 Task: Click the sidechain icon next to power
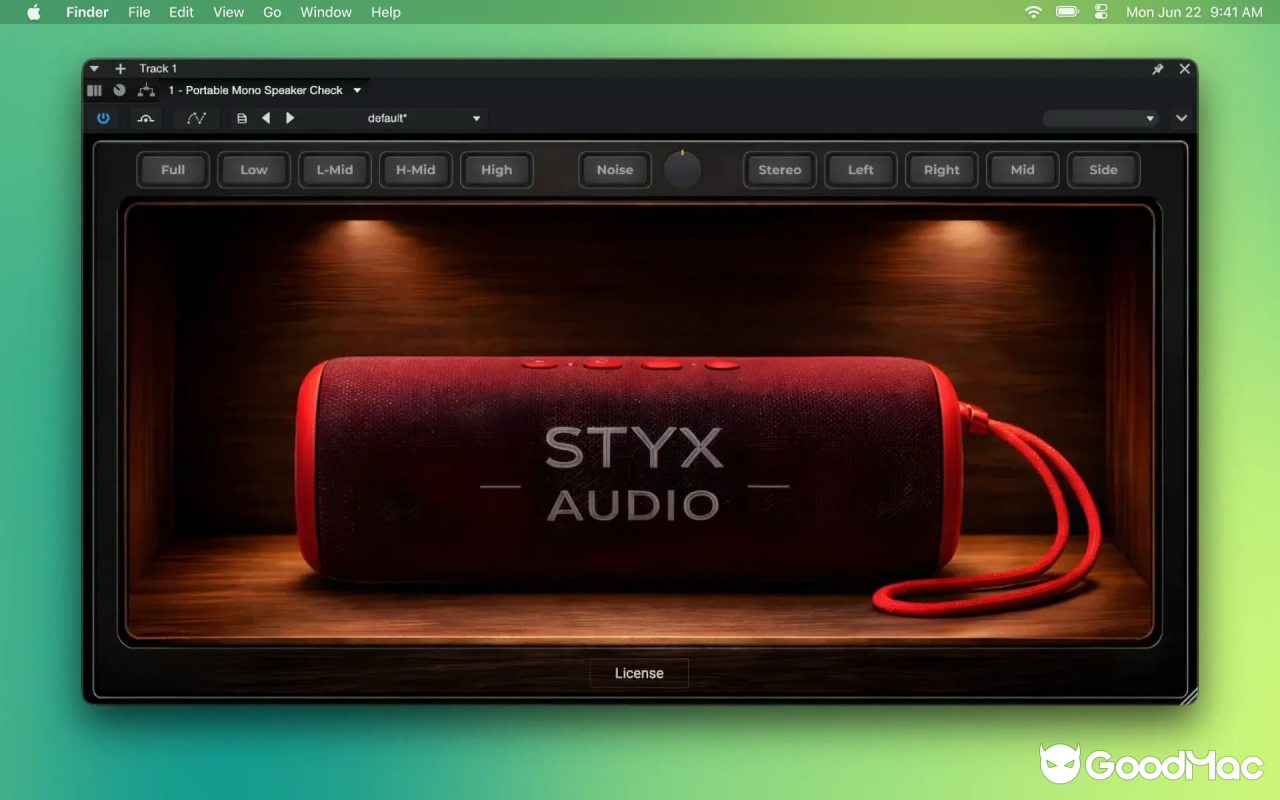(146, 118)
